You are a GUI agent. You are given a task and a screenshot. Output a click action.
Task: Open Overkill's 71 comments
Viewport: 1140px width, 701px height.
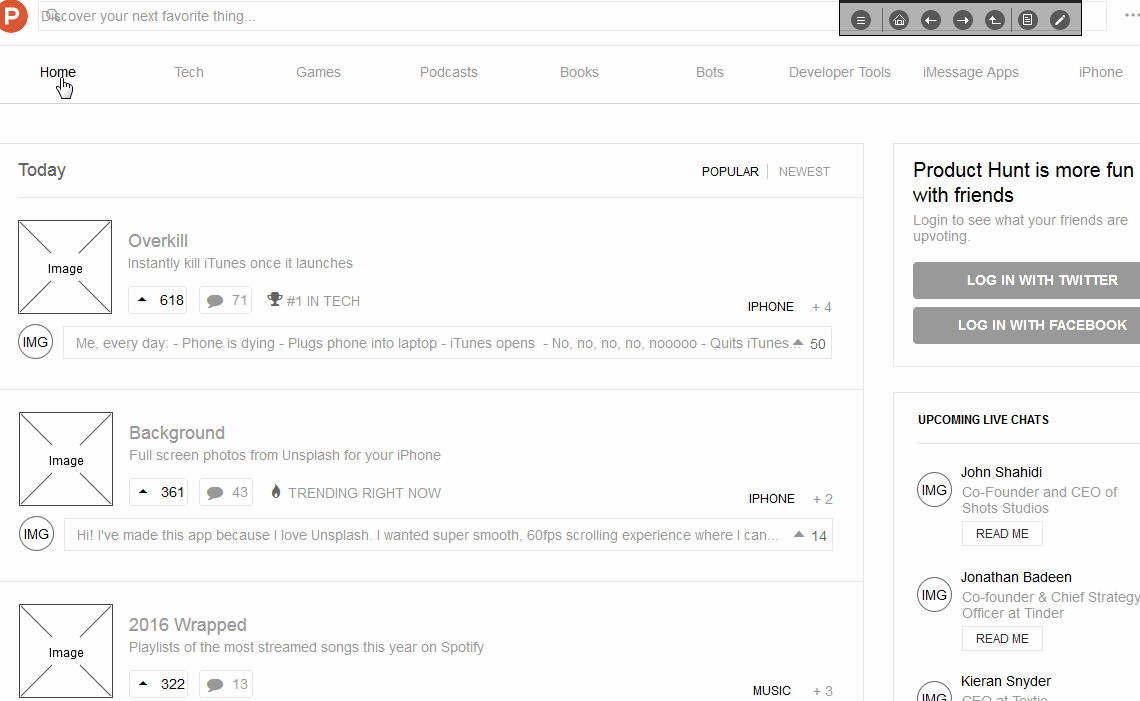tap(225, 300)
